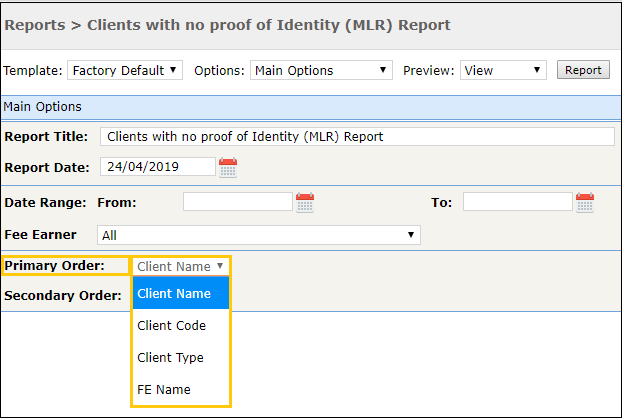Click the Primary Order label
Viewport: 622px width, 419px height.
coord(55,265)
